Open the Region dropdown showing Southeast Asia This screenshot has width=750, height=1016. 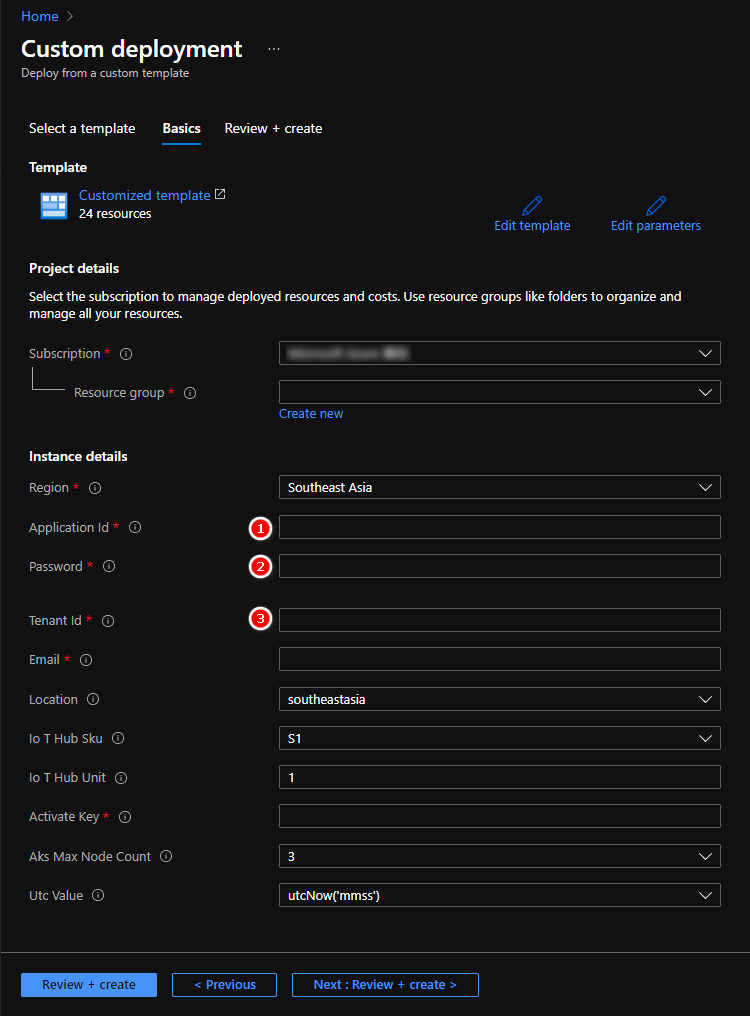point(499,488)
